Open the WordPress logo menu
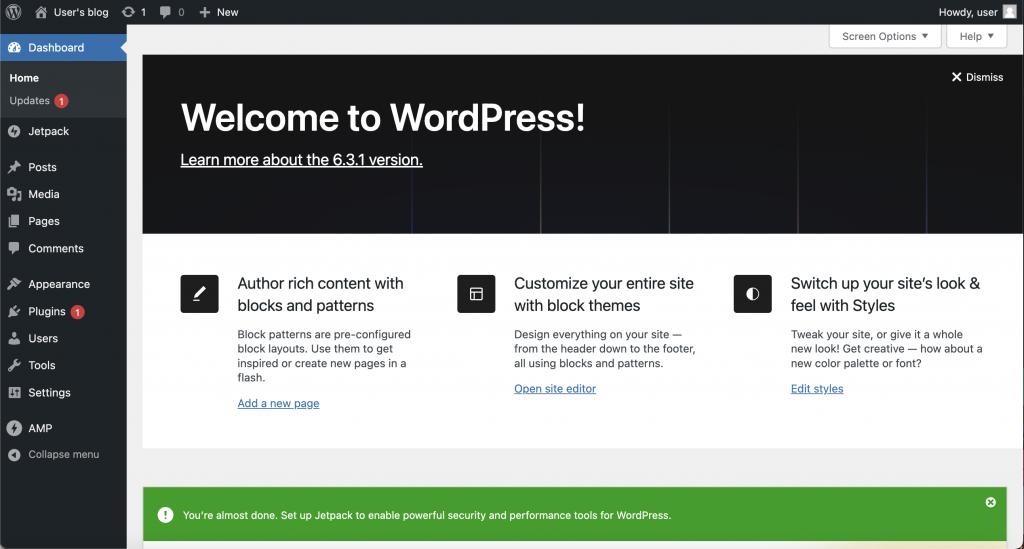The width and height of the screenshot is (1024, 549). [14, 12]
